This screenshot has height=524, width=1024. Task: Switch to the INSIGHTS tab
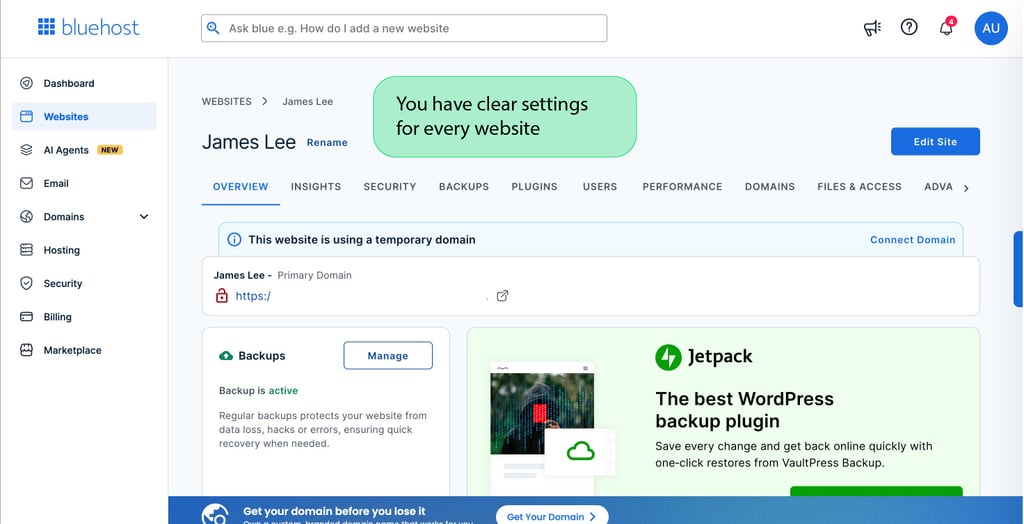click(316, 186)
